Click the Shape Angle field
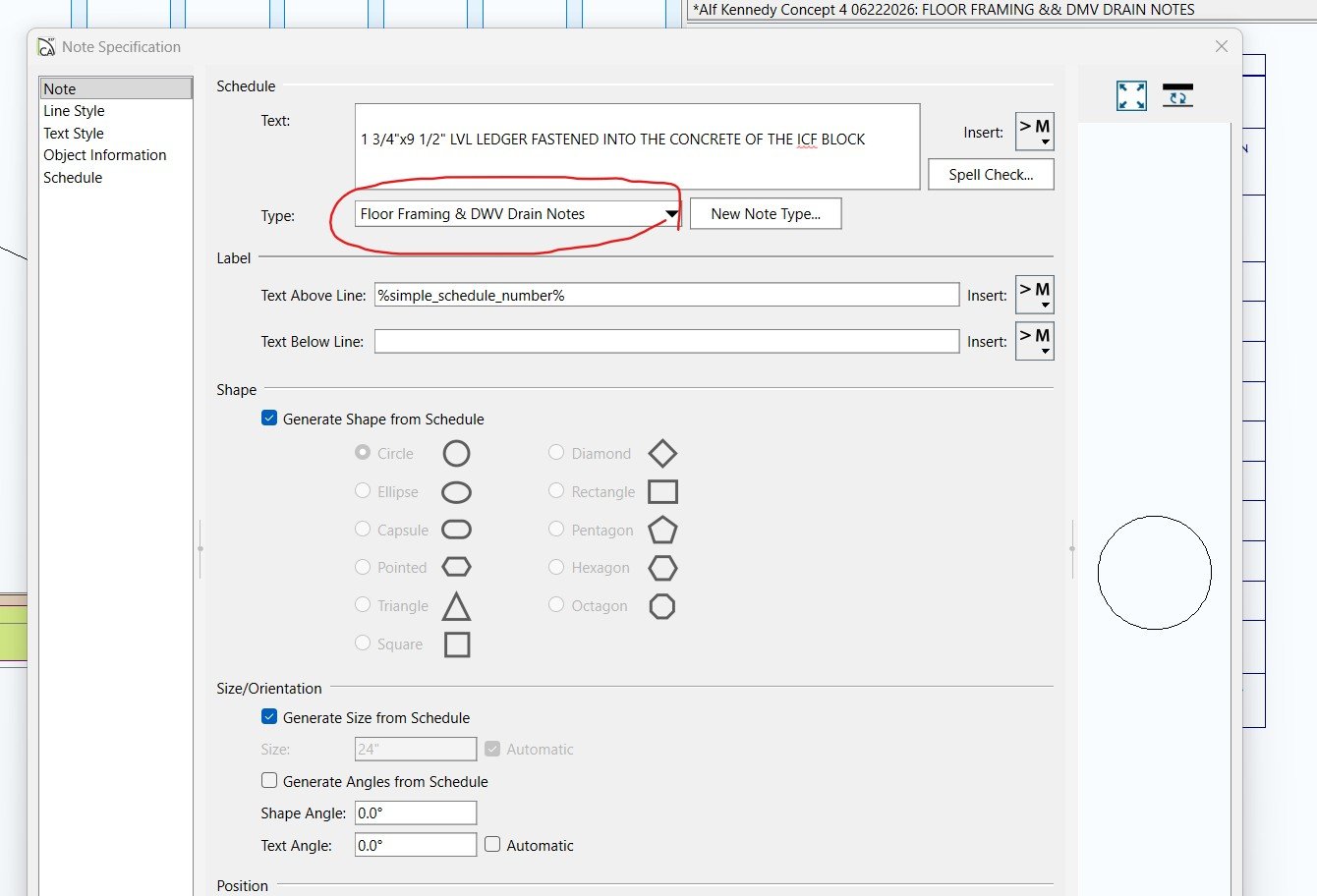The width and height of the screenshot is (1317, 896). coord(416,812)
